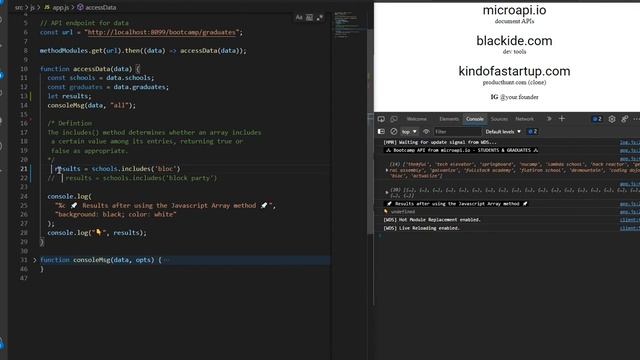Viewport: 640px width, 360px height.
Task: Click the app.js breadcrumb
Action: pyautogui.click(x=61, y=7)
